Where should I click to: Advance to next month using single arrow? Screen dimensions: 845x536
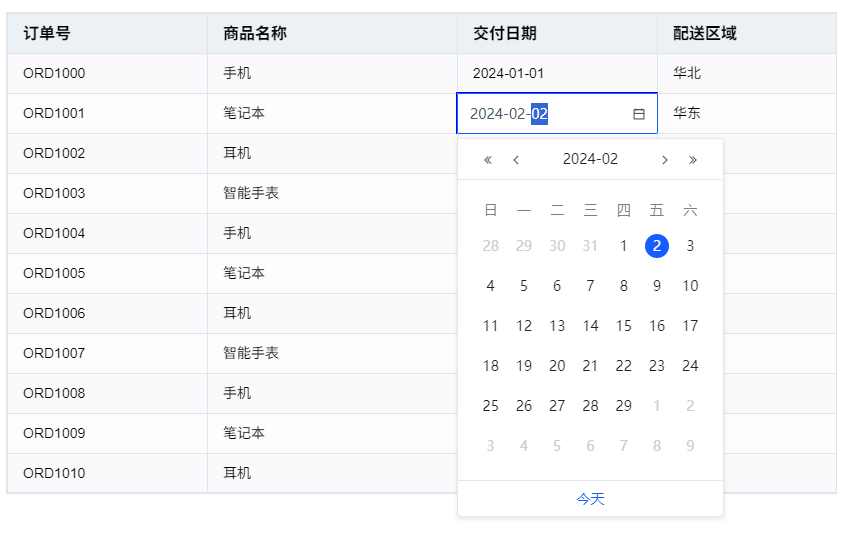point(665,160)
